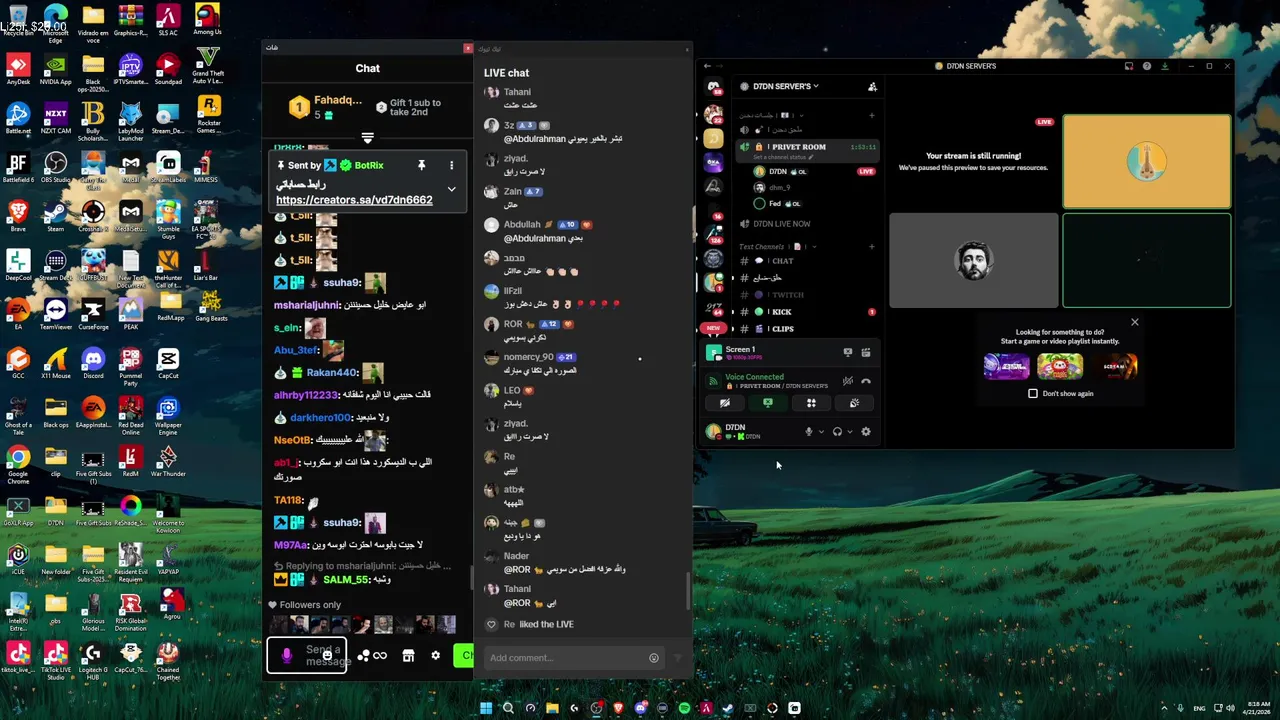
Task: Check the "Don't show again" checkbox
Action: [1033, 393]
